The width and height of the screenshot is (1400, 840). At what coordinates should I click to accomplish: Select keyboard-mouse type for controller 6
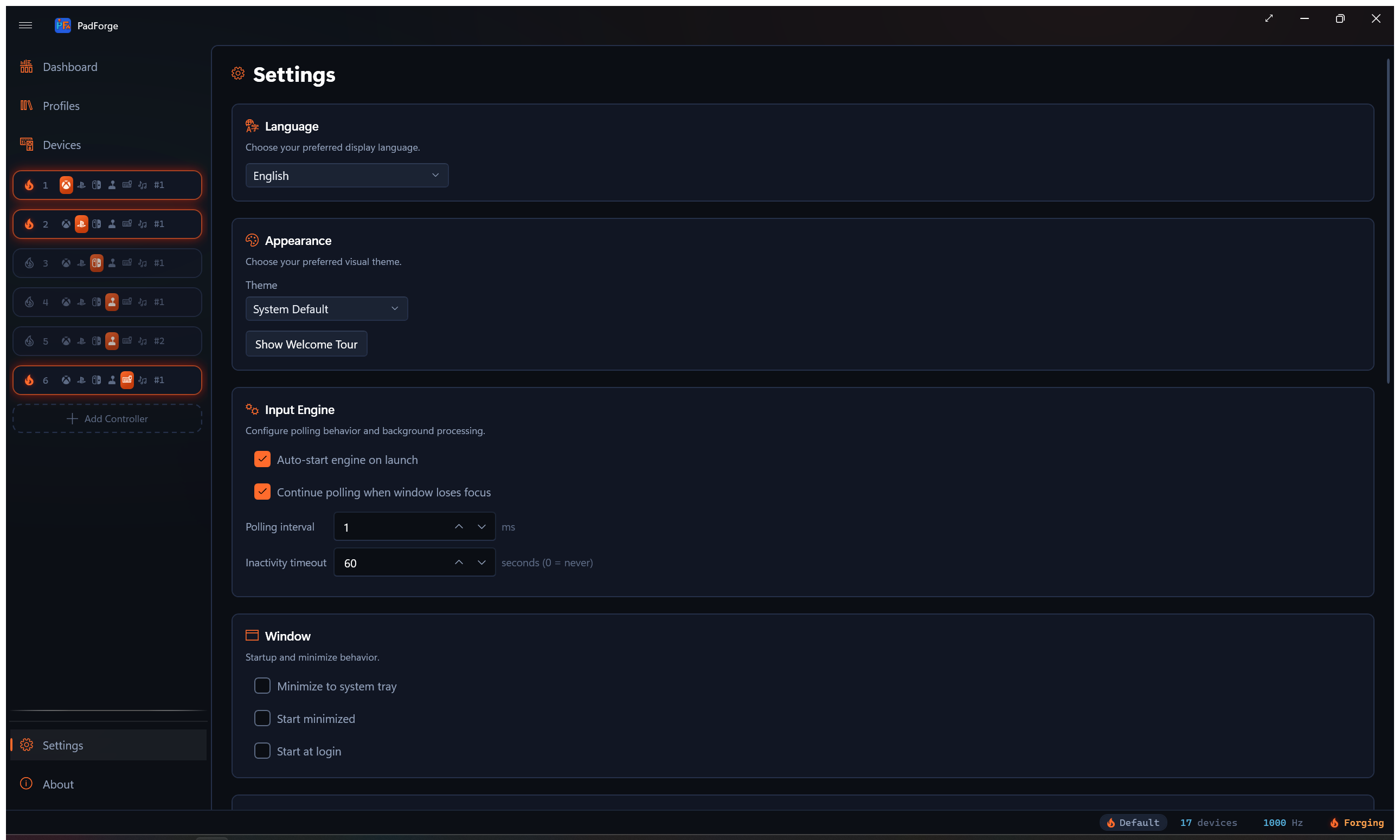coord(127,380)
